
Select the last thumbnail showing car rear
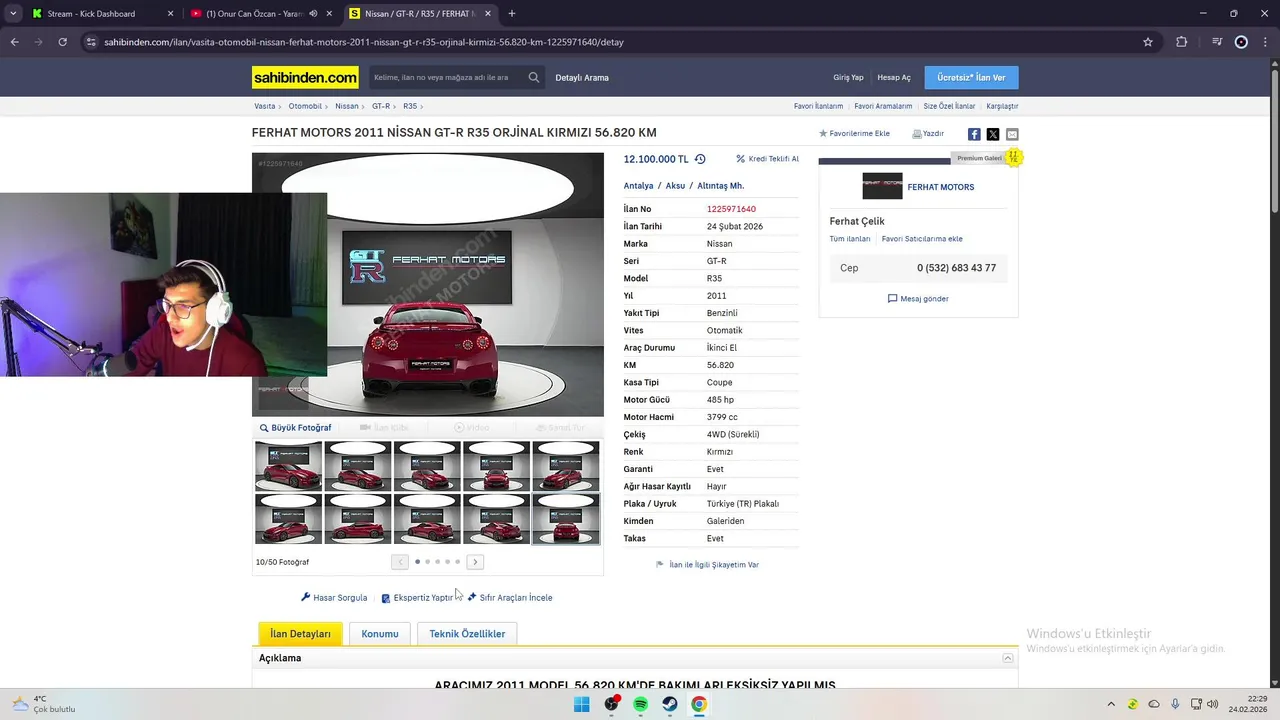(x=566, y=519)
